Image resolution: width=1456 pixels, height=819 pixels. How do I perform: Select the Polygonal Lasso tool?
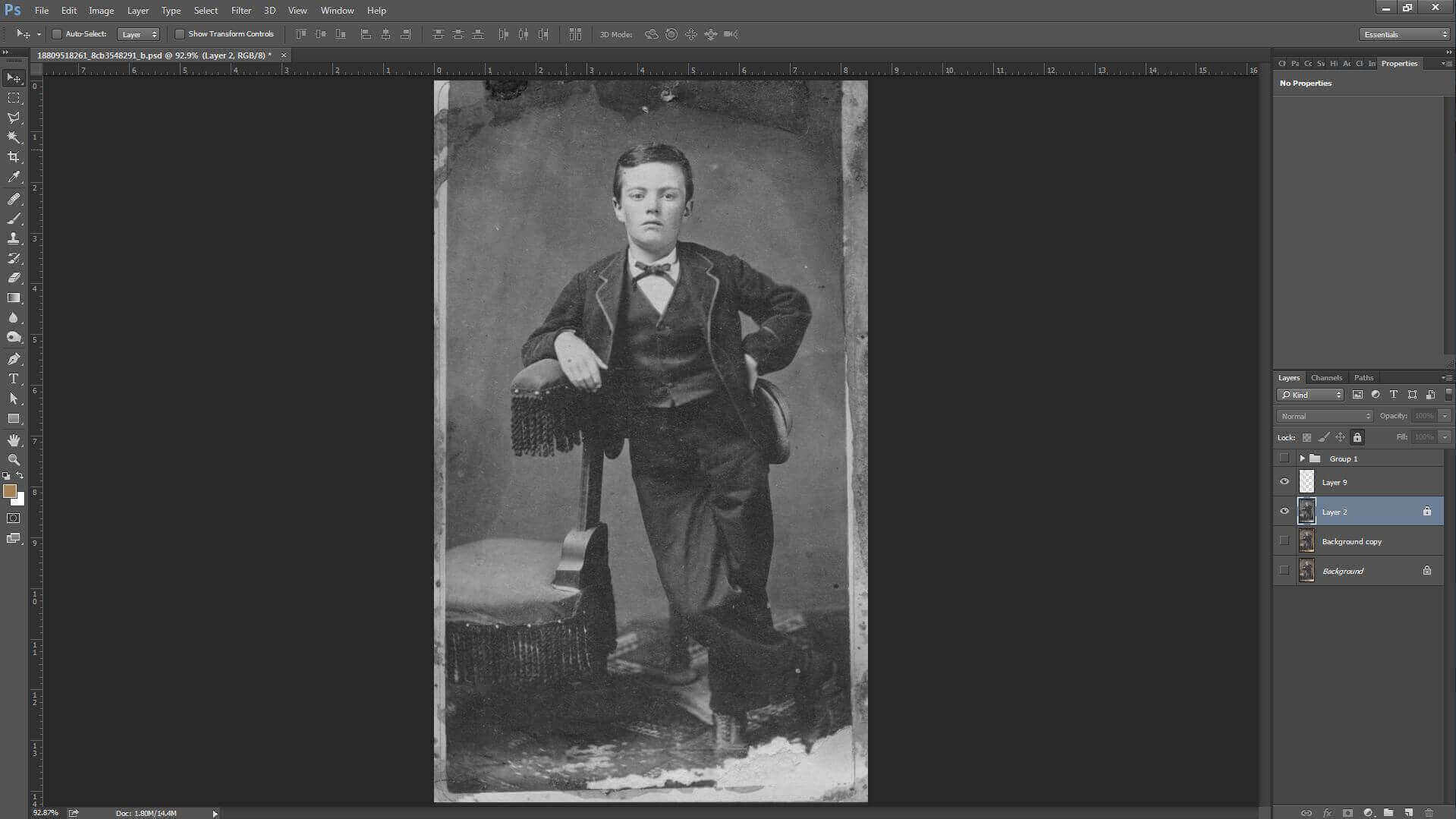[x=14, y=118]
